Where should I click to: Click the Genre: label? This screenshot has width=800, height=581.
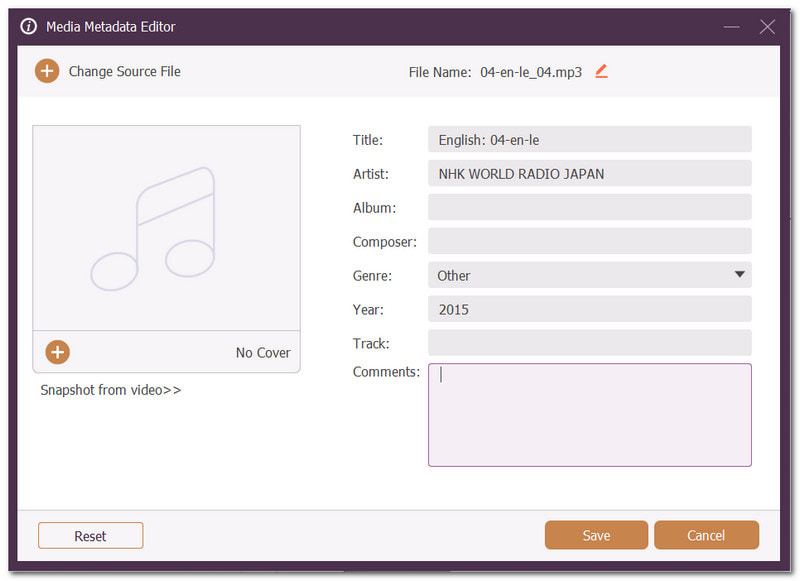[372, 276]
